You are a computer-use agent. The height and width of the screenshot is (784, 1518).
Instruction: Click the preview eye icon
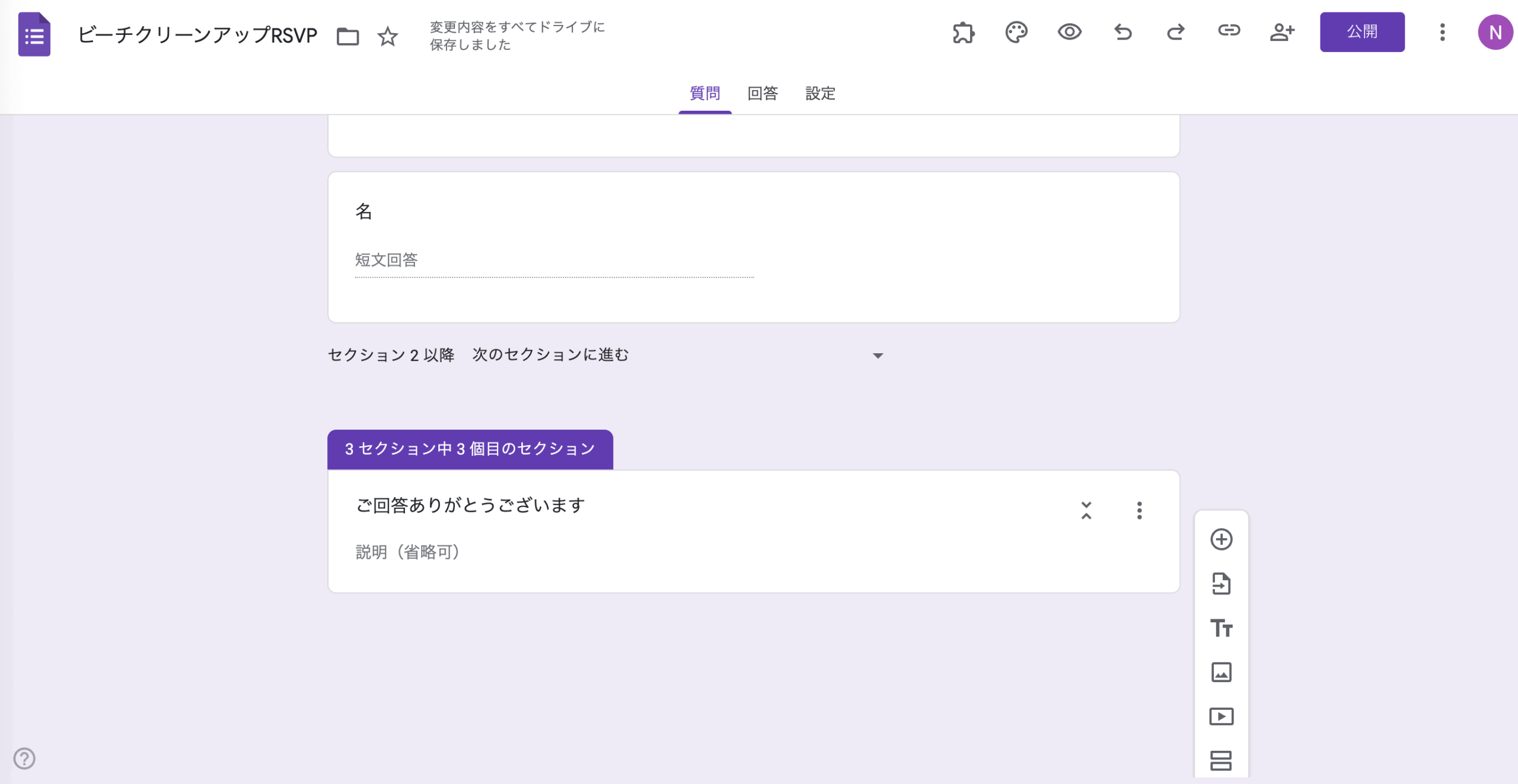pyautogui.click(x=1069, y=32)
